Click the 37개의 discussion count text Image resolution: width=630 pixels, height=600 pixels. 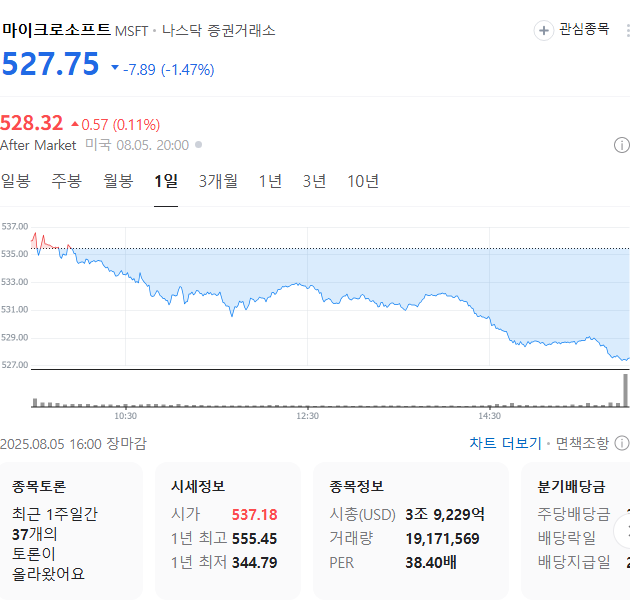coord(35,534)
